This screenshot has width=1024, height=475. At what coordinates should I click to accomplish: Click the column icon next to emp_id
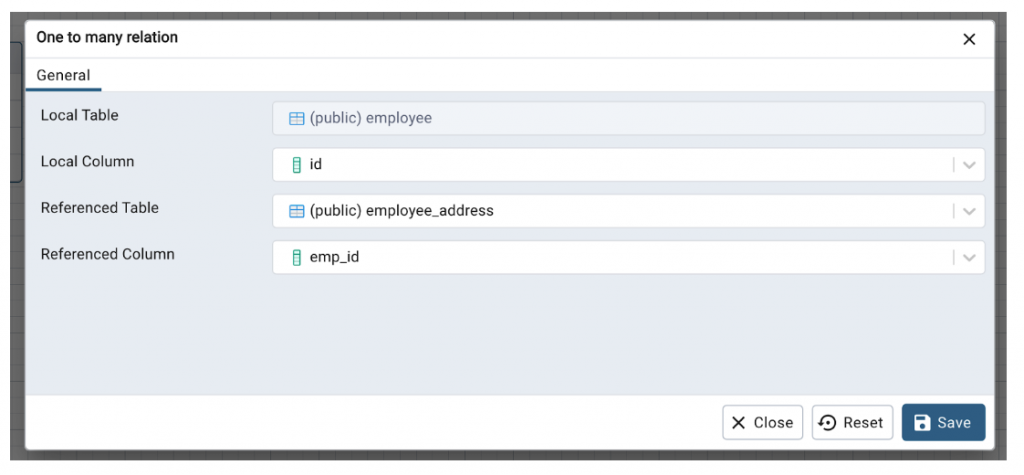pos(296,258)
